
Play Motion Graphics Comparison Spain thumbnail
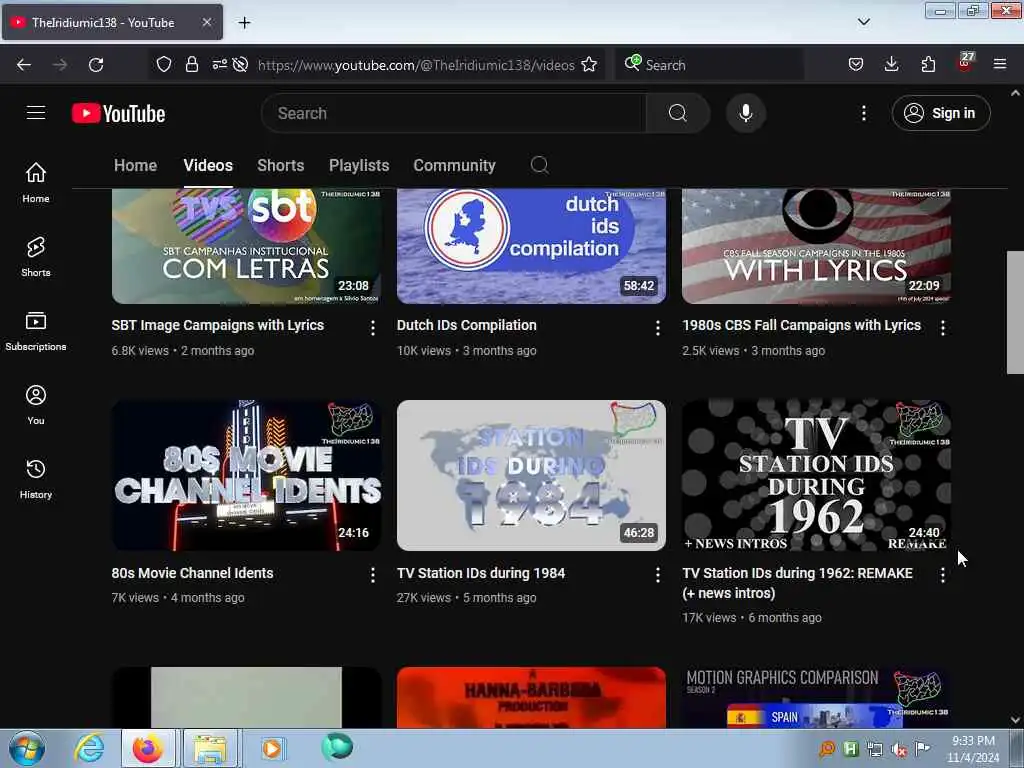[x=816, y=697]
